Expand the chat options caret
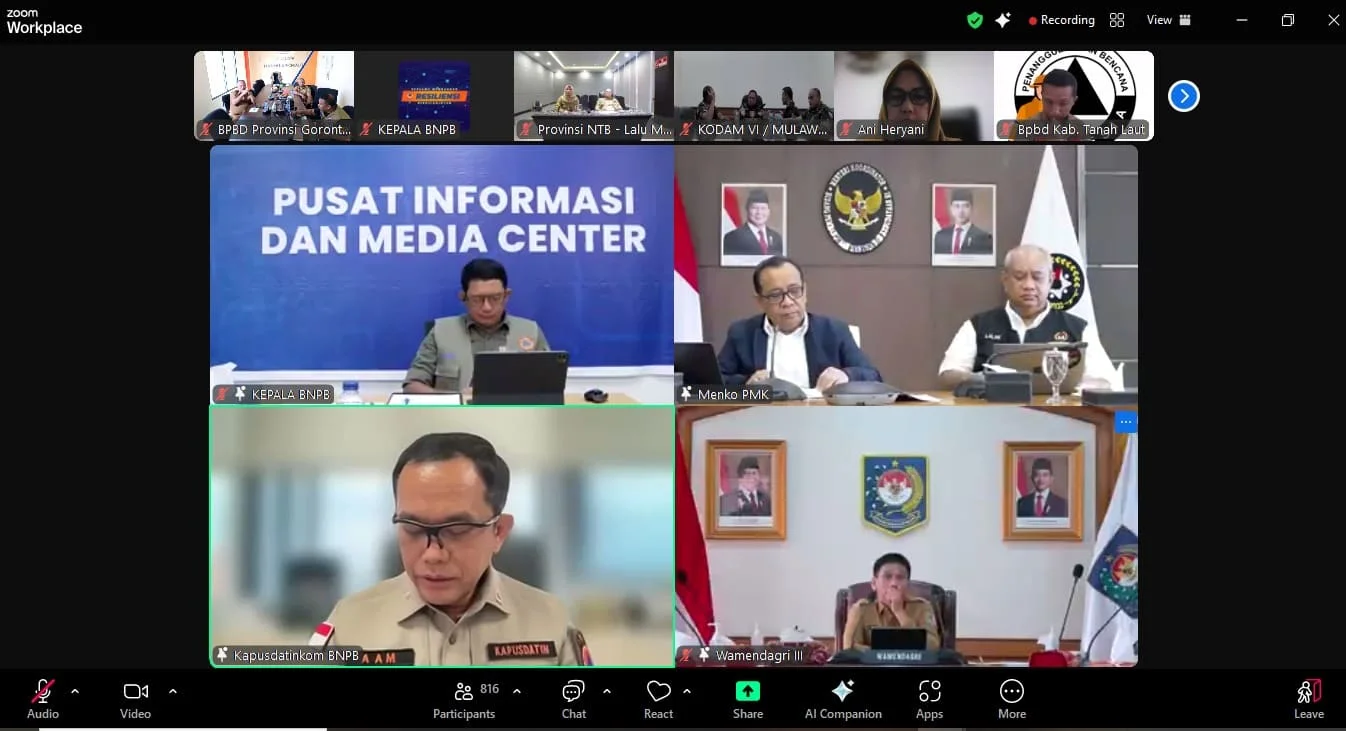Viewport: 1346px width, 731px height. tap(607, 691)
